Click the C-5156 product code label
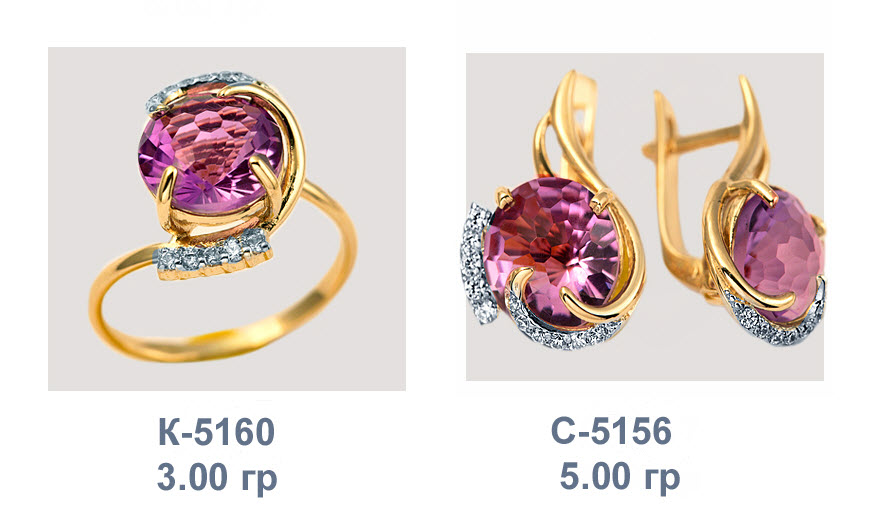The height and width of the screenshot is (508, 882). point(611,431)
